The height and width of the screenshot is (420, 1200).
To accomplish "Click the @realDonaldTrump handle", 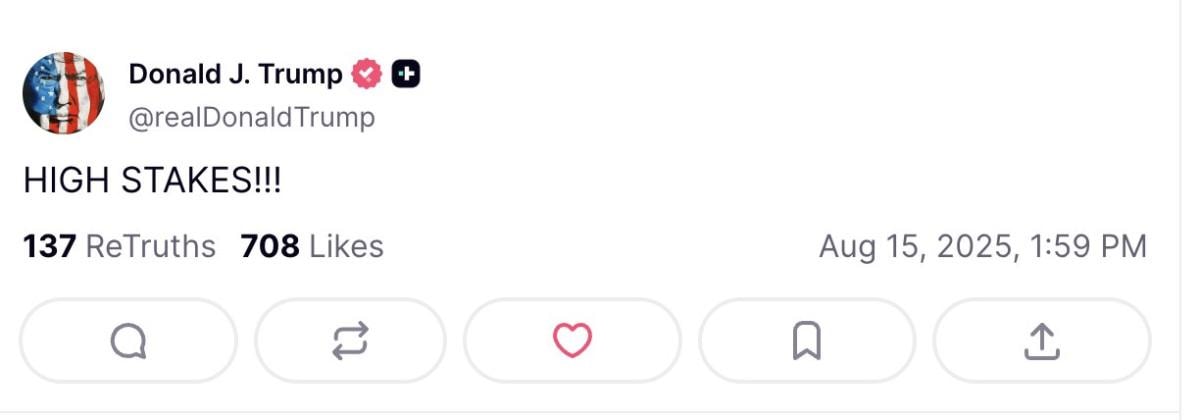I will (252, 118).
